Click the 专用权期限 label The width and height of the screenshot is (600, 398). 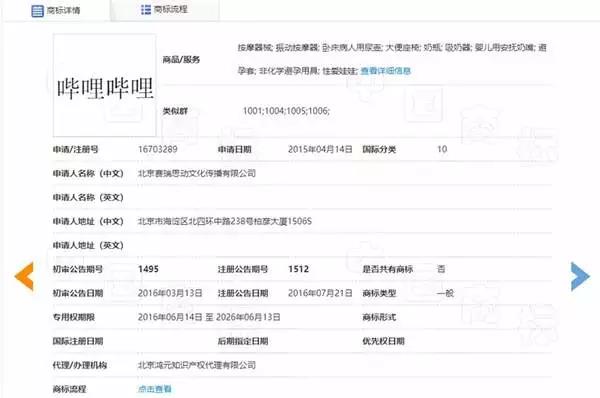[73, 317]
